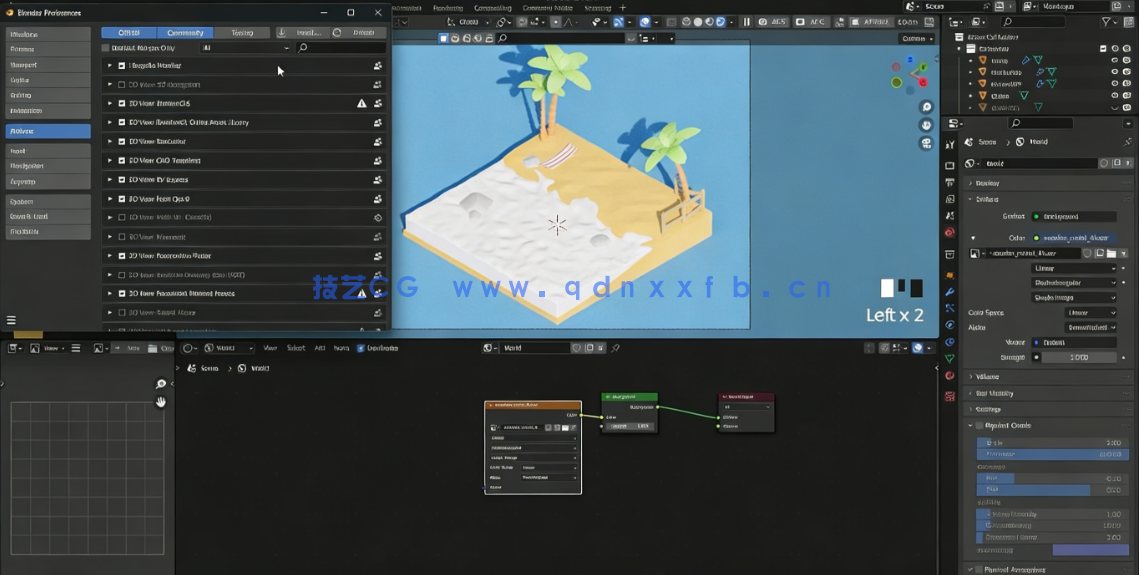The width and height of the screenshot is (1139, 575).
Task: Click the pin icon in node editor header
Action: coord(615,348)
